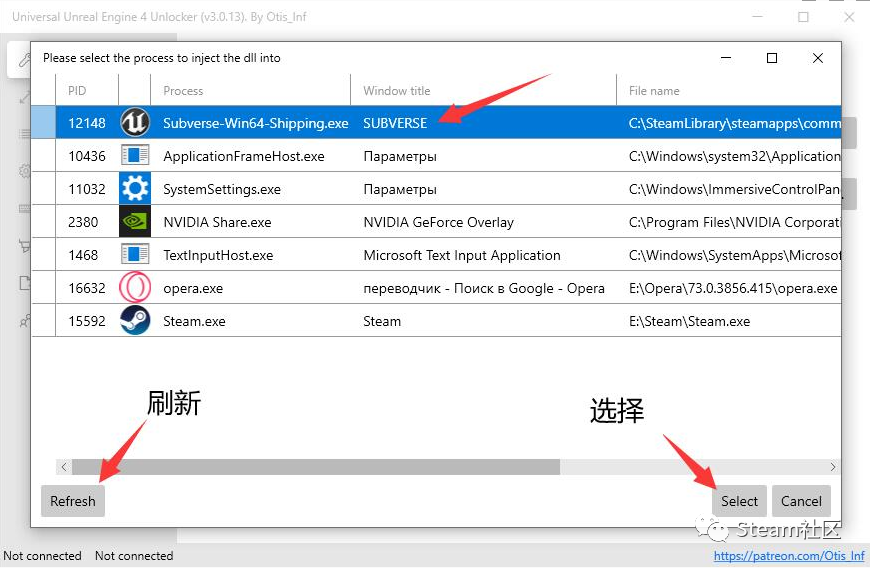Select the Steam.exe process name

[194, 321]
